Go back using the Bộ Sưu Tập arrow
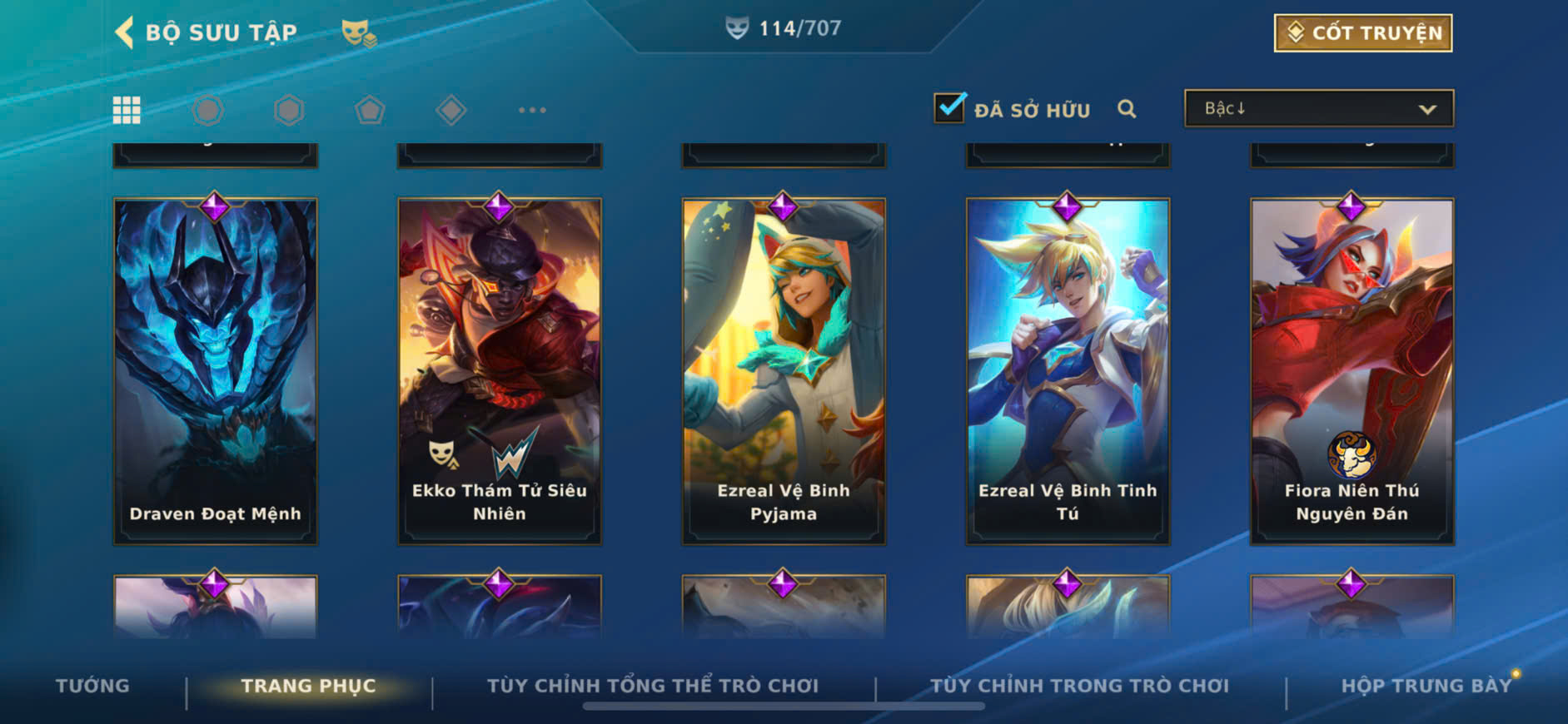1568x724 pixels. (x=125, y=32)
